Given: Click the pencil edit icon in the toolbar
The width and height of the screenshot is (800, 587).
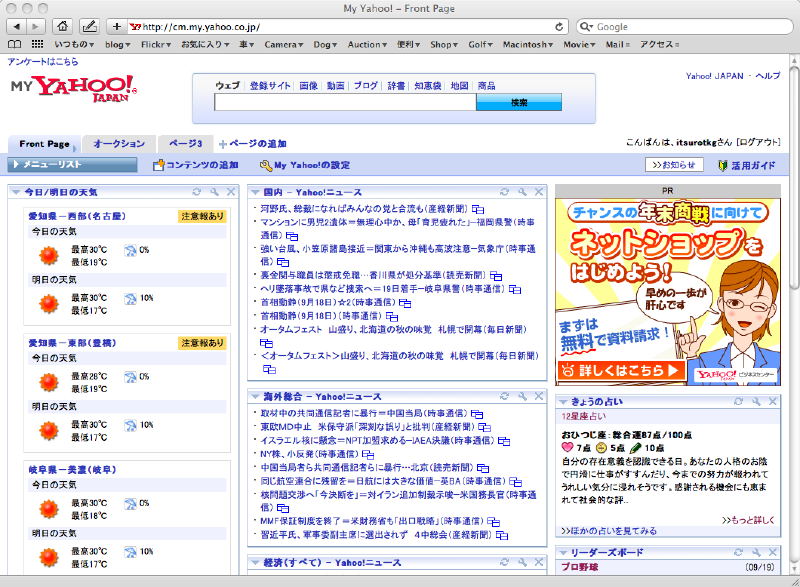Looking at the screenshot, I should [90, 27].
